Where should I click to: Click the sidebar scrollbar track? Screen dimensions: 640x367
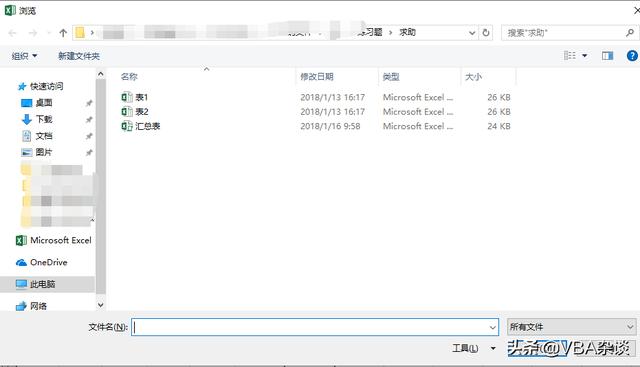coord(100,188)
